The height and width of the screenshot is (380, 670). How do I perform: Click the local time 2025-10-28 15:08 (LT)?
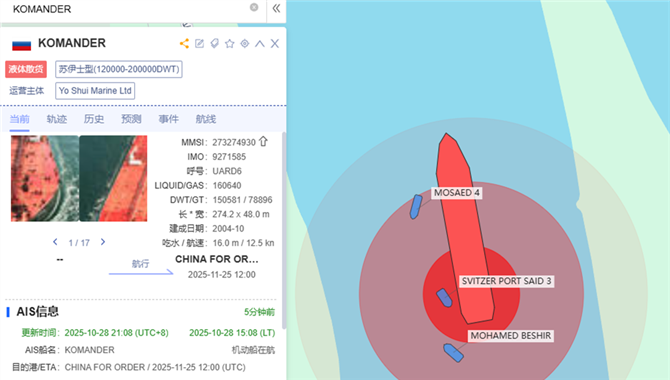pos(232,333)
